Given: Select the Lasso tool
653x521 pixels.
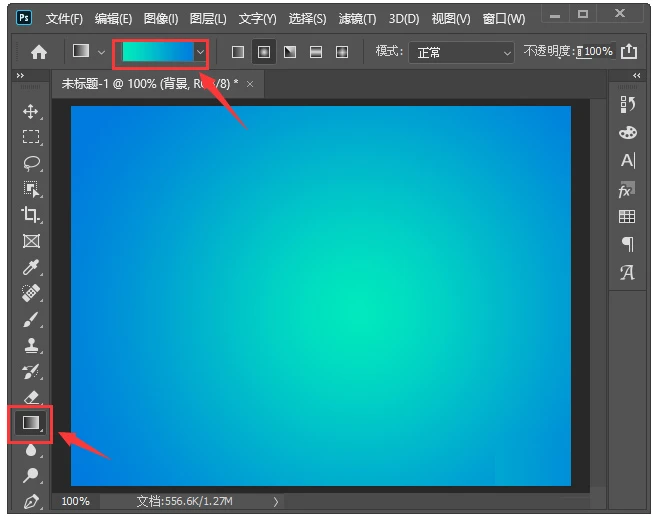Looking at the screenshot, I should [31, 163].
